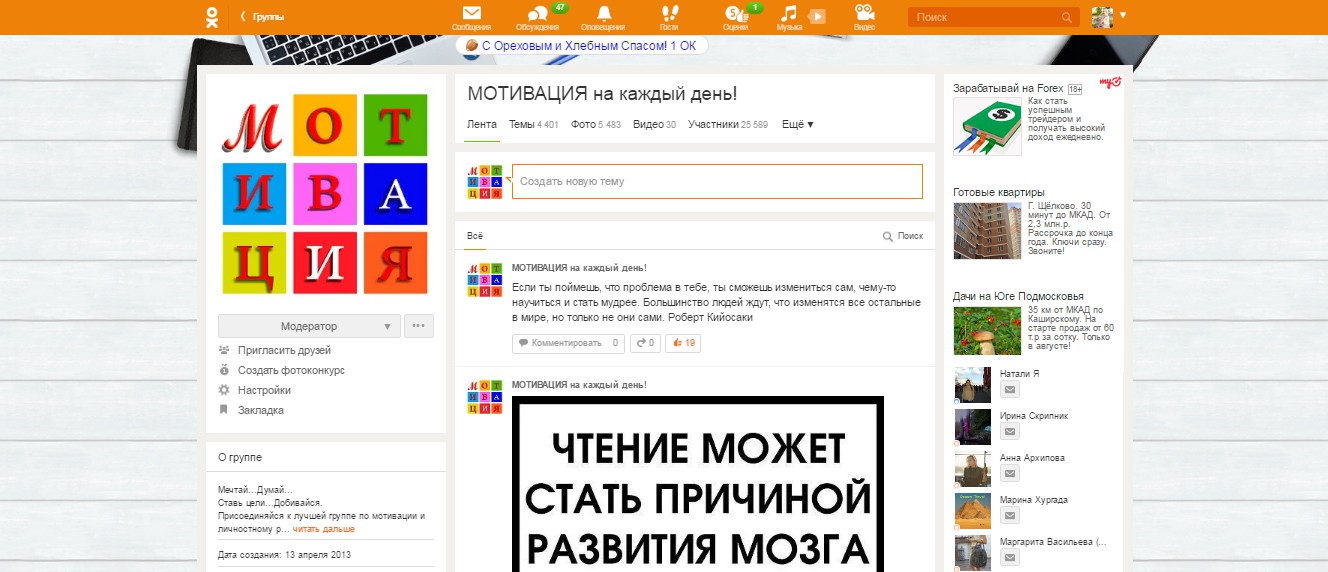Select the Лента tab
Viewport: 1328px width, 572px height.
coord(481,125)
